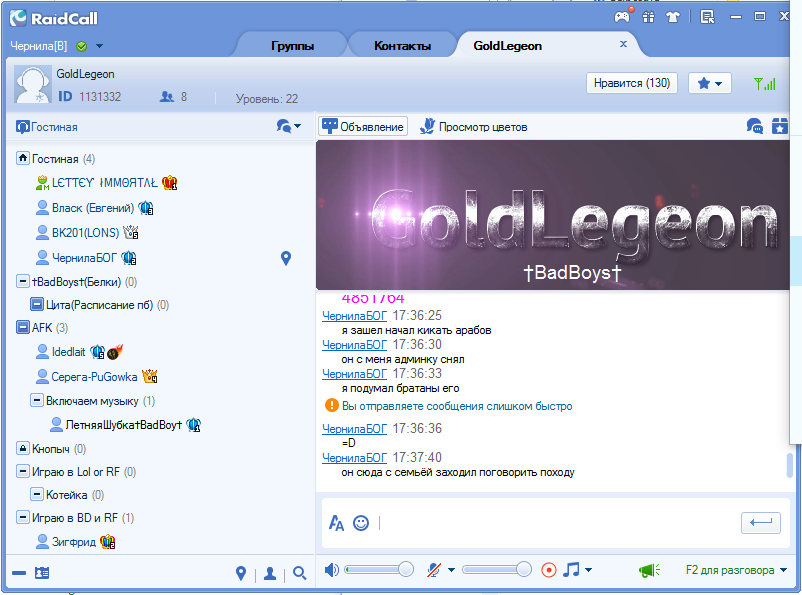802x595 pixels.
Task: Close the GoldLegeon tab
Action: click(x=623, y=44)
